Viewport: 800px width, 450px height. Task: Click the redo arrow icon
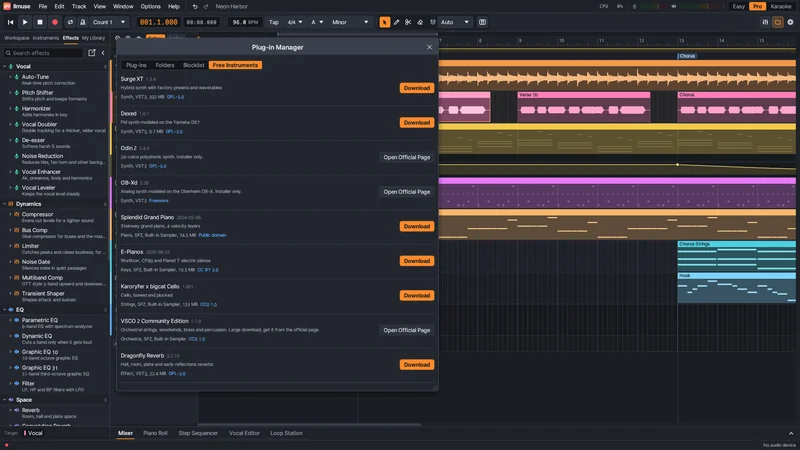coord(206,7)
